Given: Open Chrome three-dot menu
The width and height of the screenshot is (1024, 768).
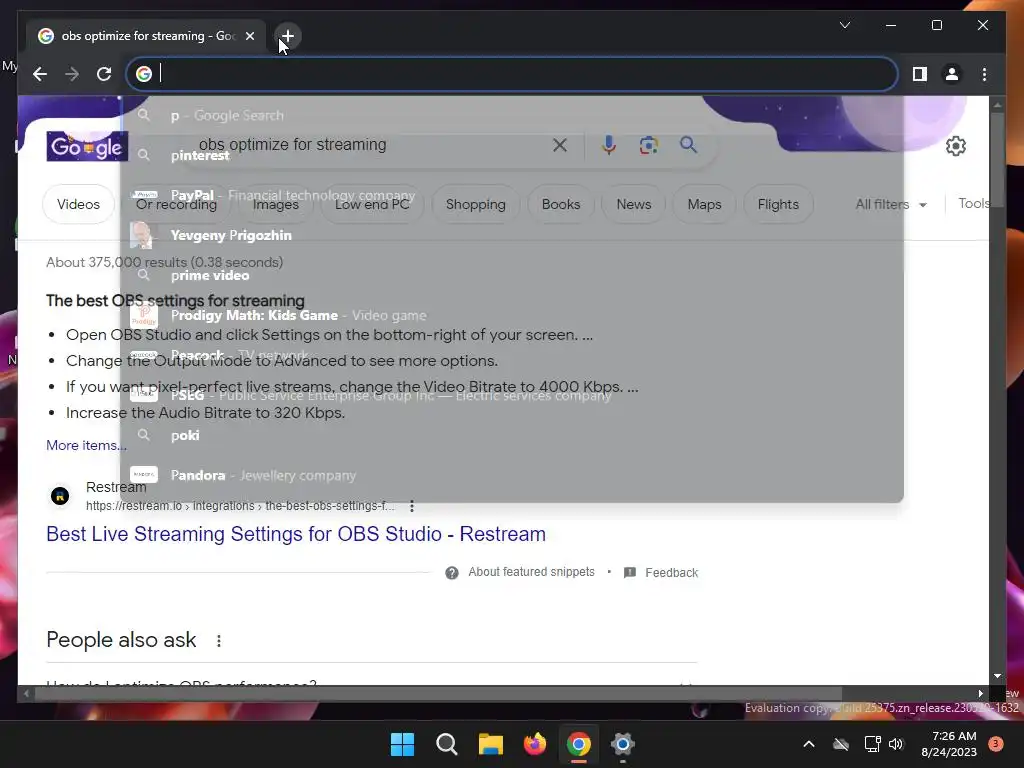Looking at the screenshot, I should tap(984, 74).
